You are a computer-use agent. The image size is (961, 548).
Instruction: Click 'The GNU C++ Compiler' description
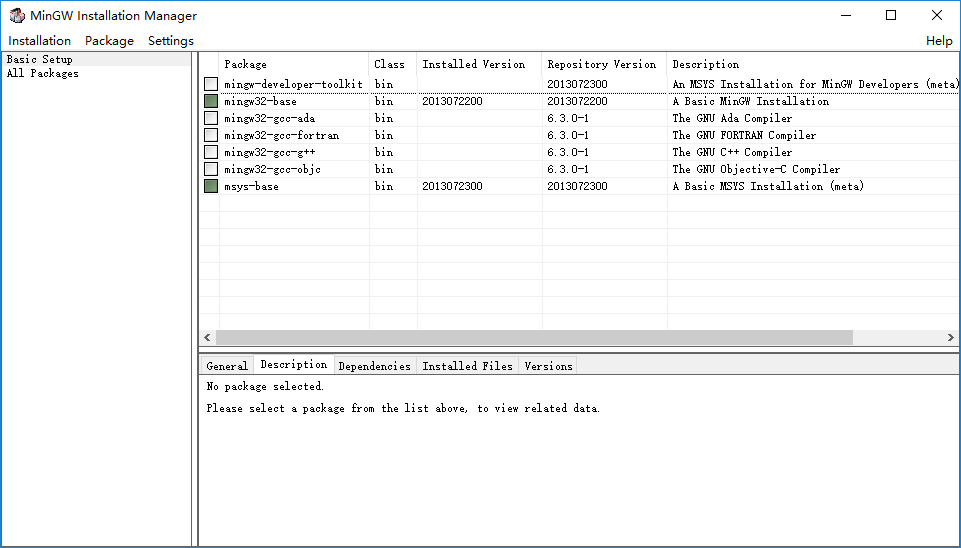click(732, 152)
